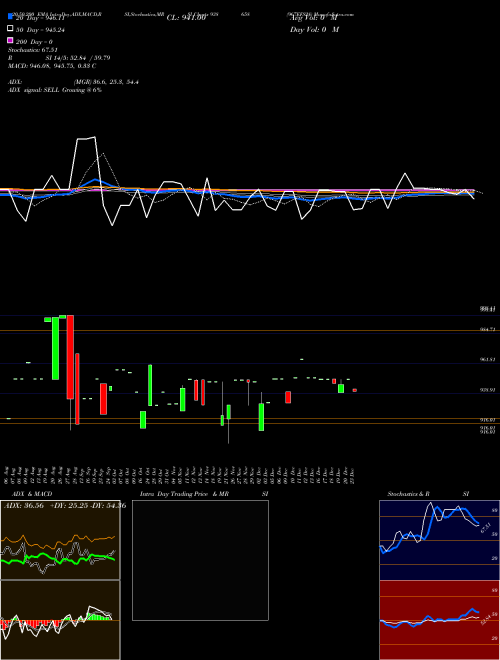Click the 961.51 price axis label
The image size is (500, 660).
pyautogui.click(x=487, y=360)
